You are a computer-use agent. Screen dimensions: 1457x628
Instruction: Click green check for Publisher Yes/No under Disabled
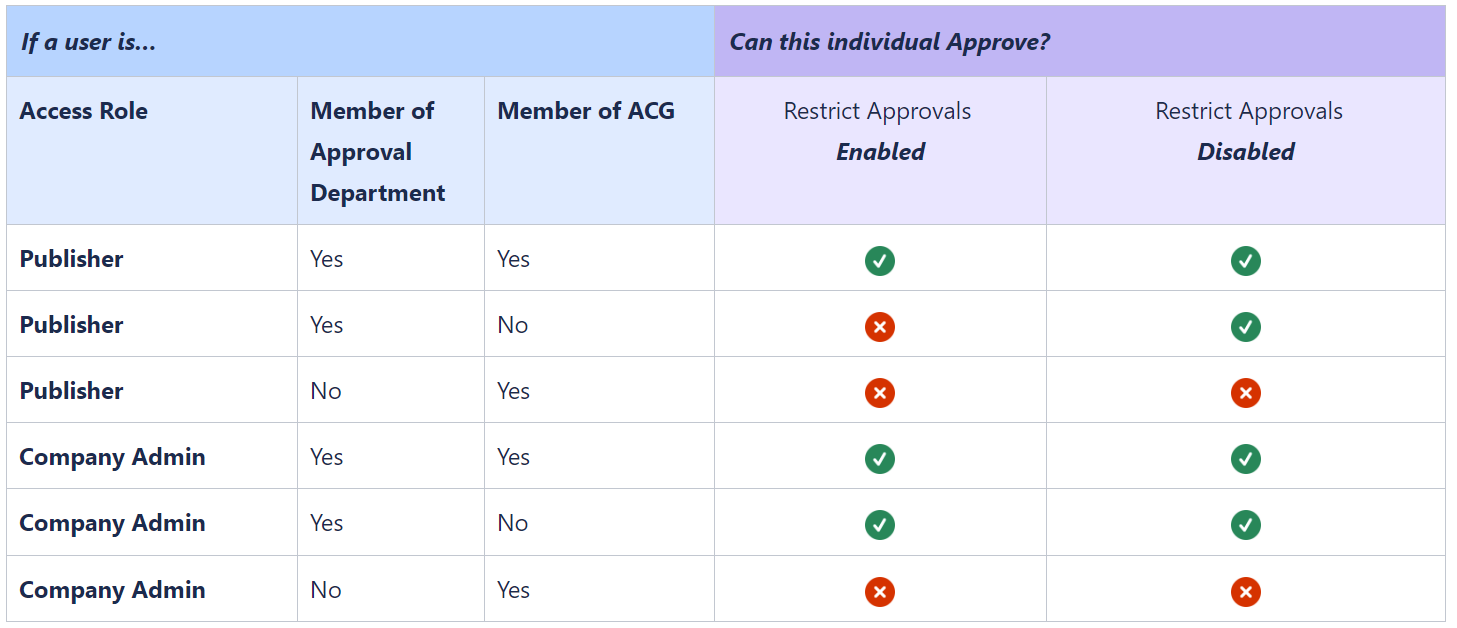point(1246,327)
